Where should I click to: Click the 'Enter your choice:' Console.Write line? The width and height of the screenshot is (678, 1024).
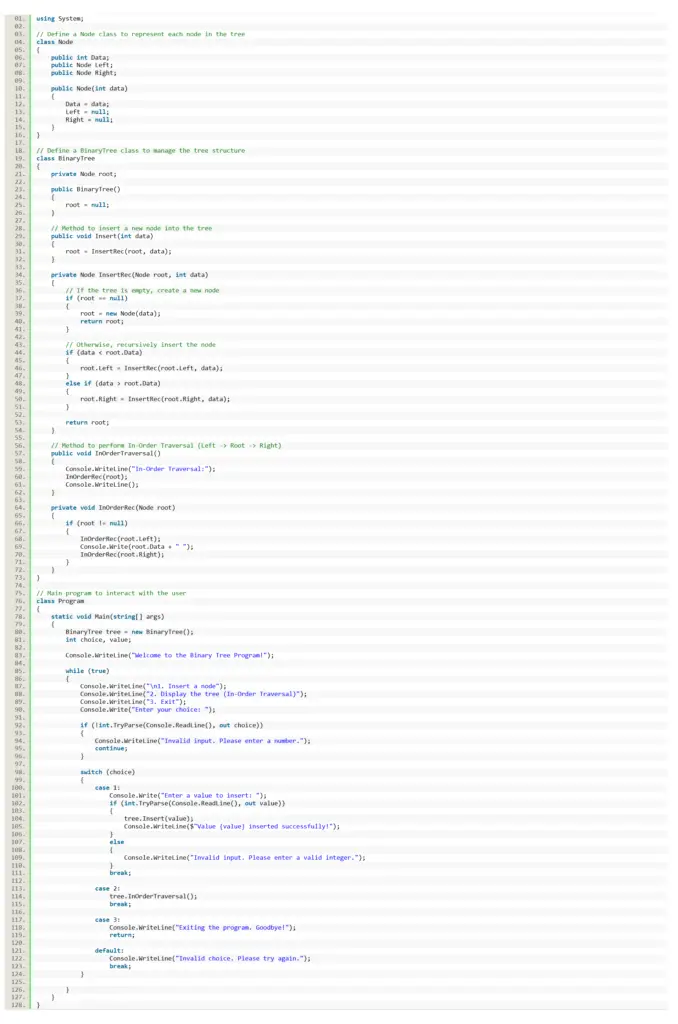point(148,710)
